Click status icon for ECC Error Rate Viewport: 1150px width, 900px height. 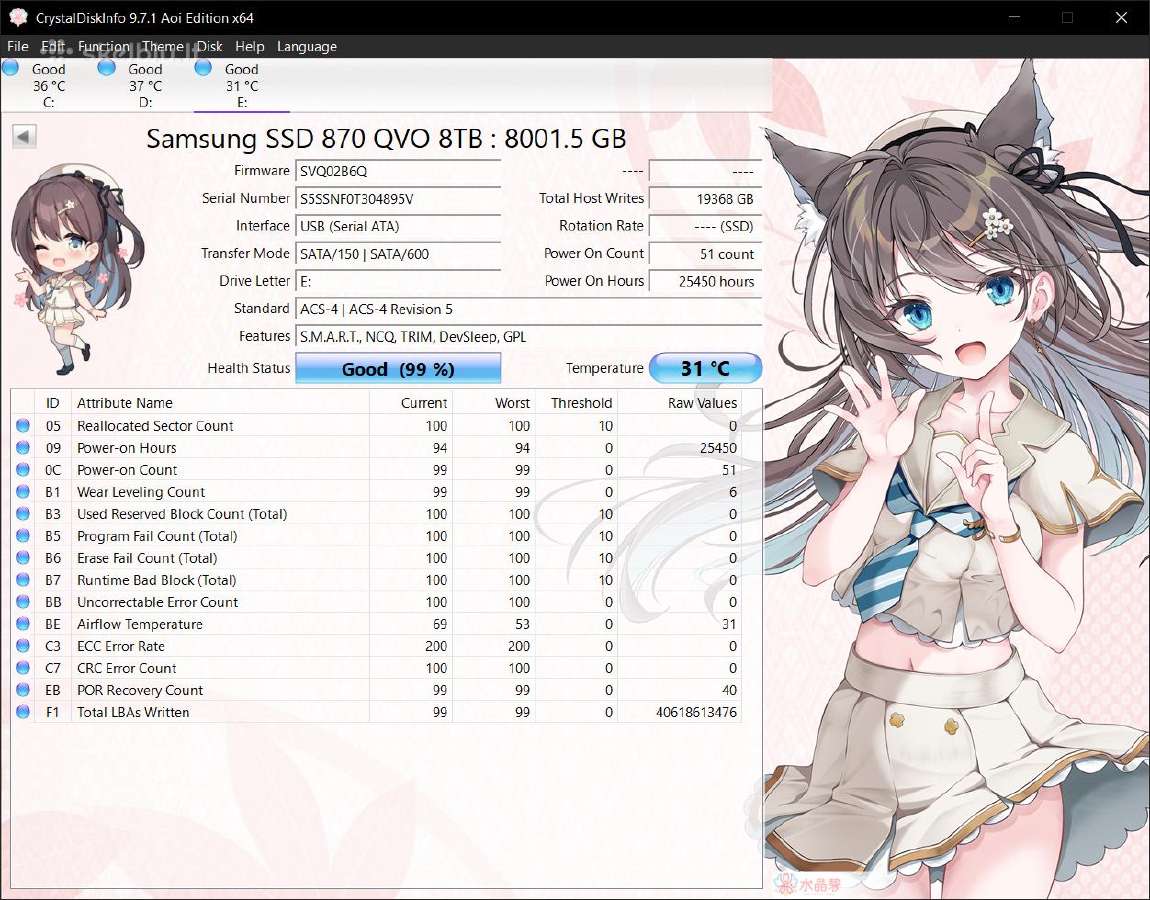click(x=23, y=645)
